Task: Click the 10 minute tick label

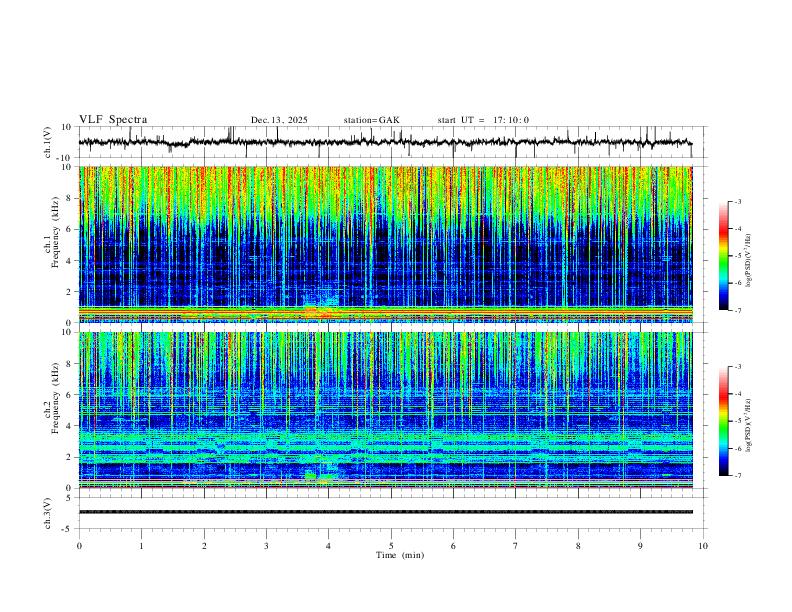Action: tap(703, 546)
